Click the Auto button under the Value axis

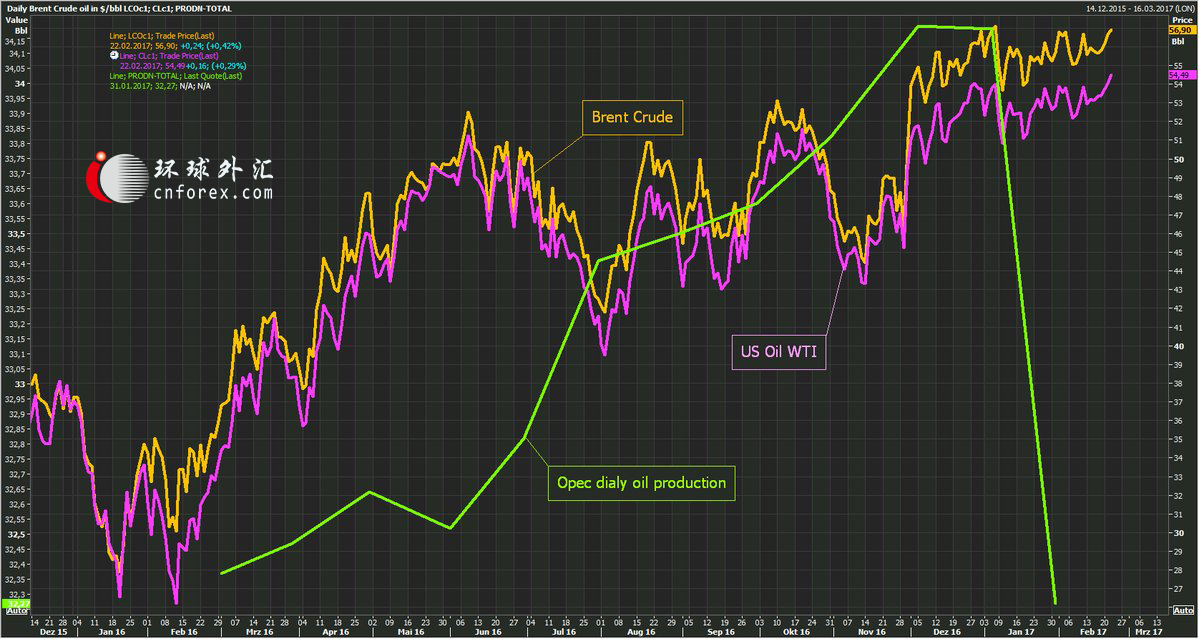click(15, 611)
